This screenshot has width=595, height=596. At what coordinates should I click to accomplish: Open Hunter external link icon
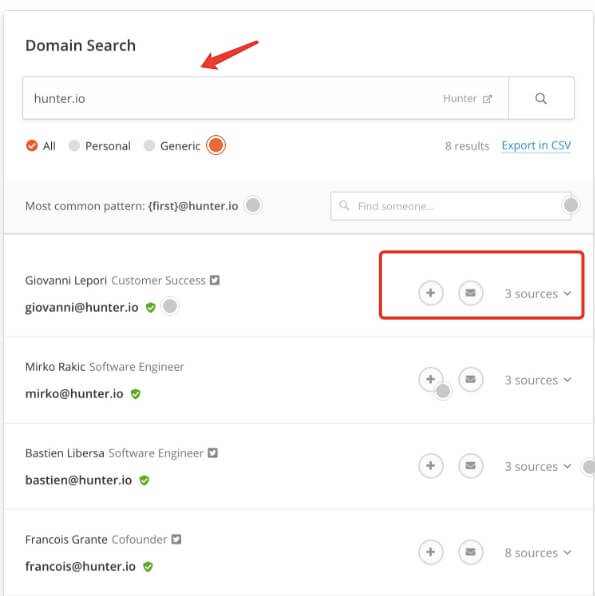(x=487, y=99)
